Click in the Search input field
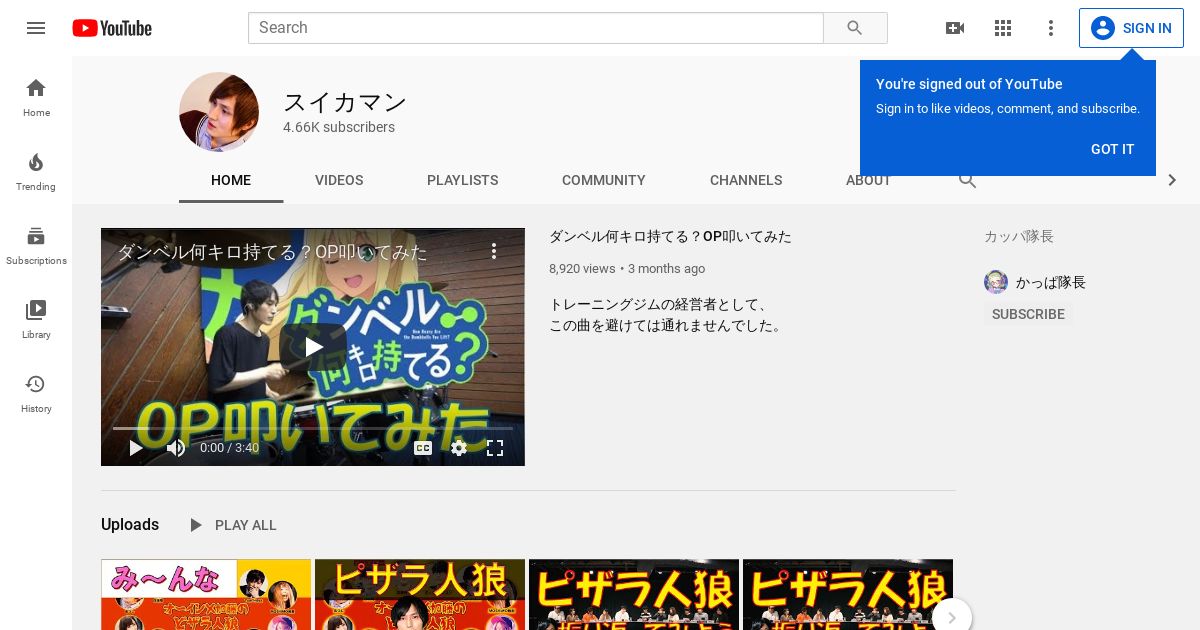This screenshot has height=630, width=1200. click(x=536, y=28)
